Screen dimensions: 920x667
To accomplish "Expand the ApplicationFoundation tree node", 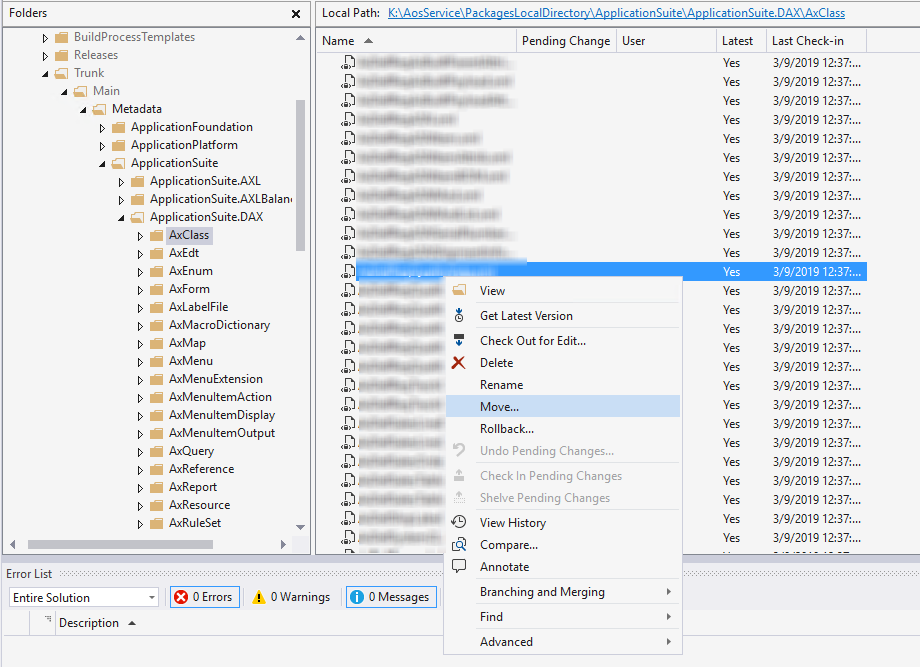I will pyautogui.click(x=102, y=128).
